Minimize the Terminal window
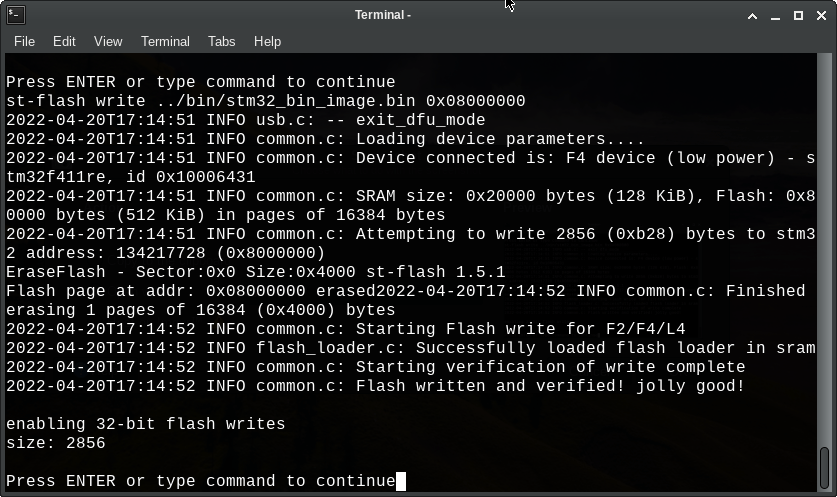Image resolution: width=837 pixels, height=497 pixels. pos(777,15)
